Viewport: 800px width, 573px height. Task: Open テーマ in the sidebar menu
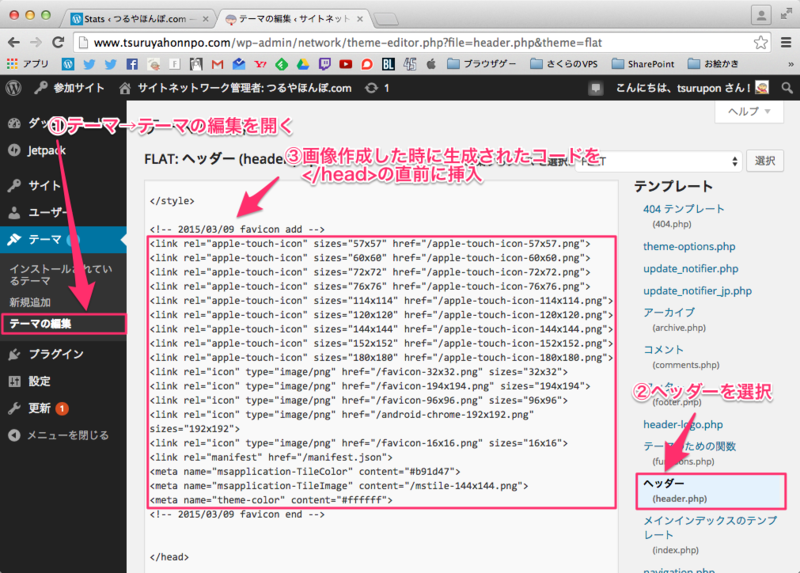pos(63,239)
